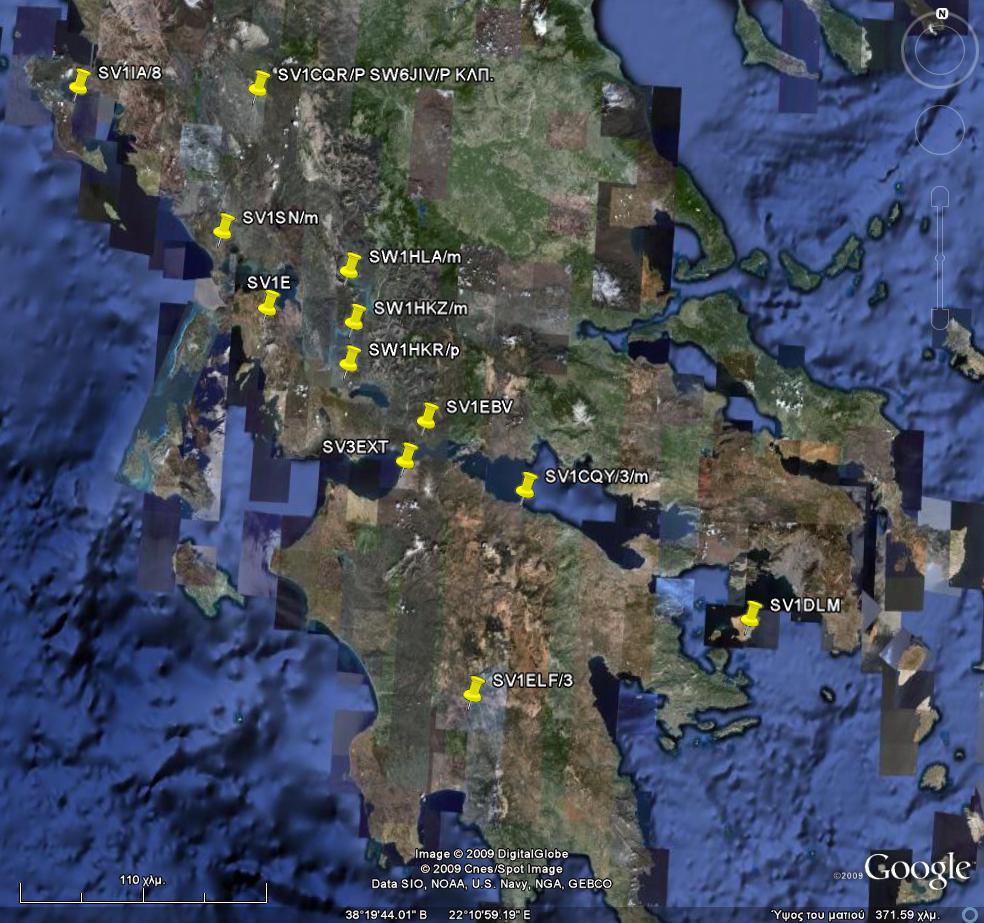Viewport: 984px width, 923px height.
Task: Click the SW1HLA/m yellow pushpin
Action: pyautogui.click(x=350, y=265)
